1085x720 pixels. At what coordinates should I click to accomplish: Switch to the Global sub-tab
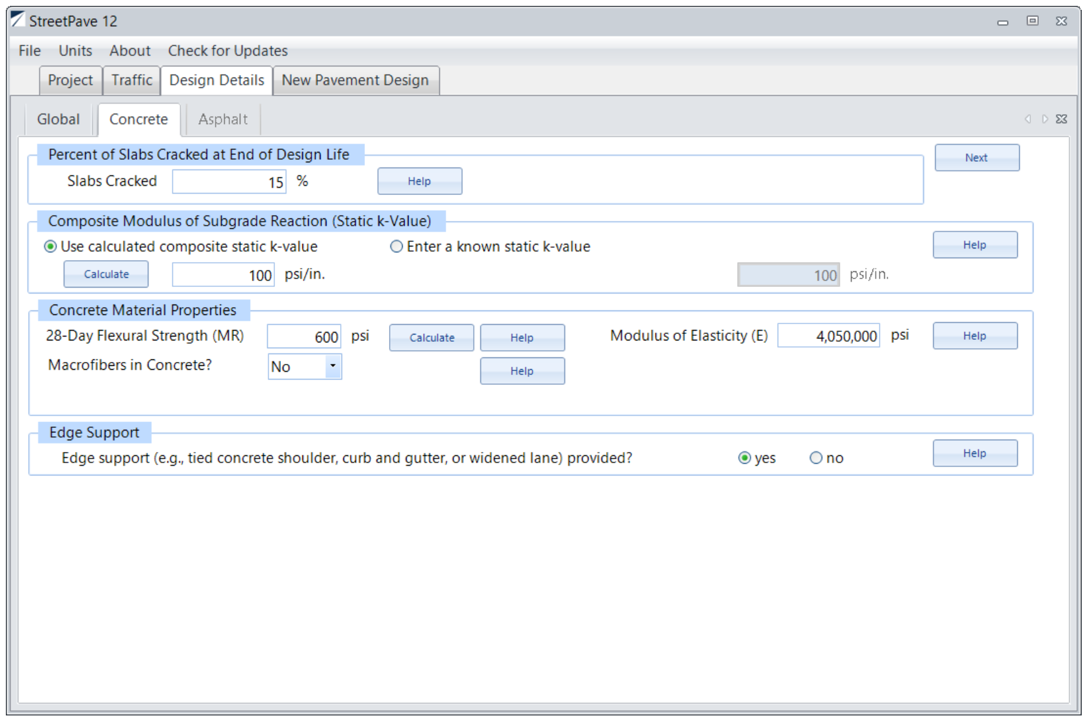point(58,119)
